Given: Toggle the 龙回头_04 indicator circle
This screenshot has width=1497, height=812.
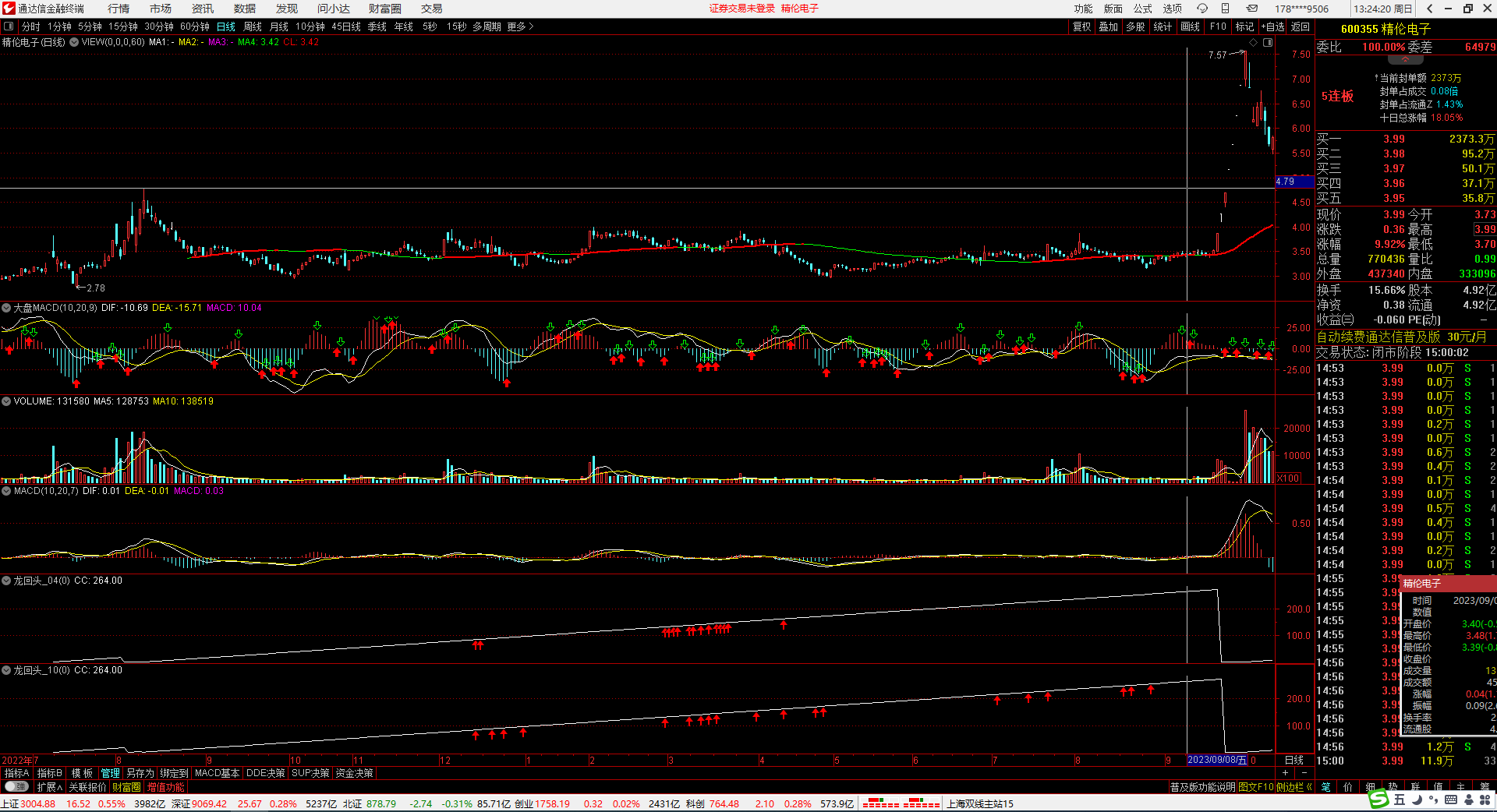Looking at the screenshot, I should point(6,581).
